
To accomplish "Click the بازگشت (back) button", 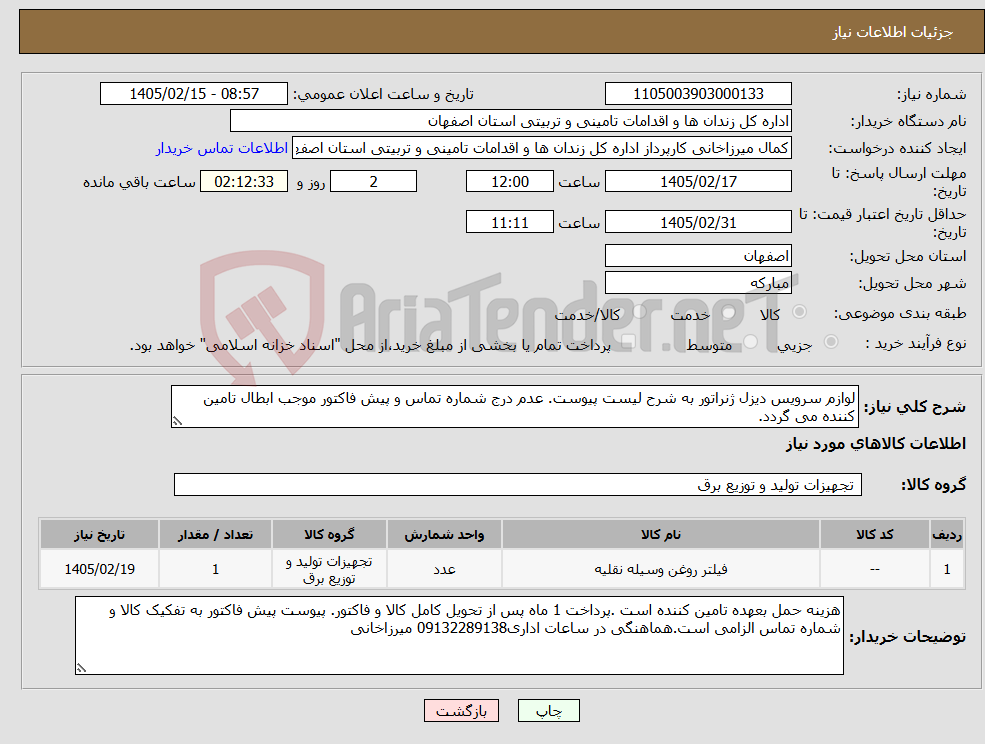I will pyautogui.click(x=461, y=711).
